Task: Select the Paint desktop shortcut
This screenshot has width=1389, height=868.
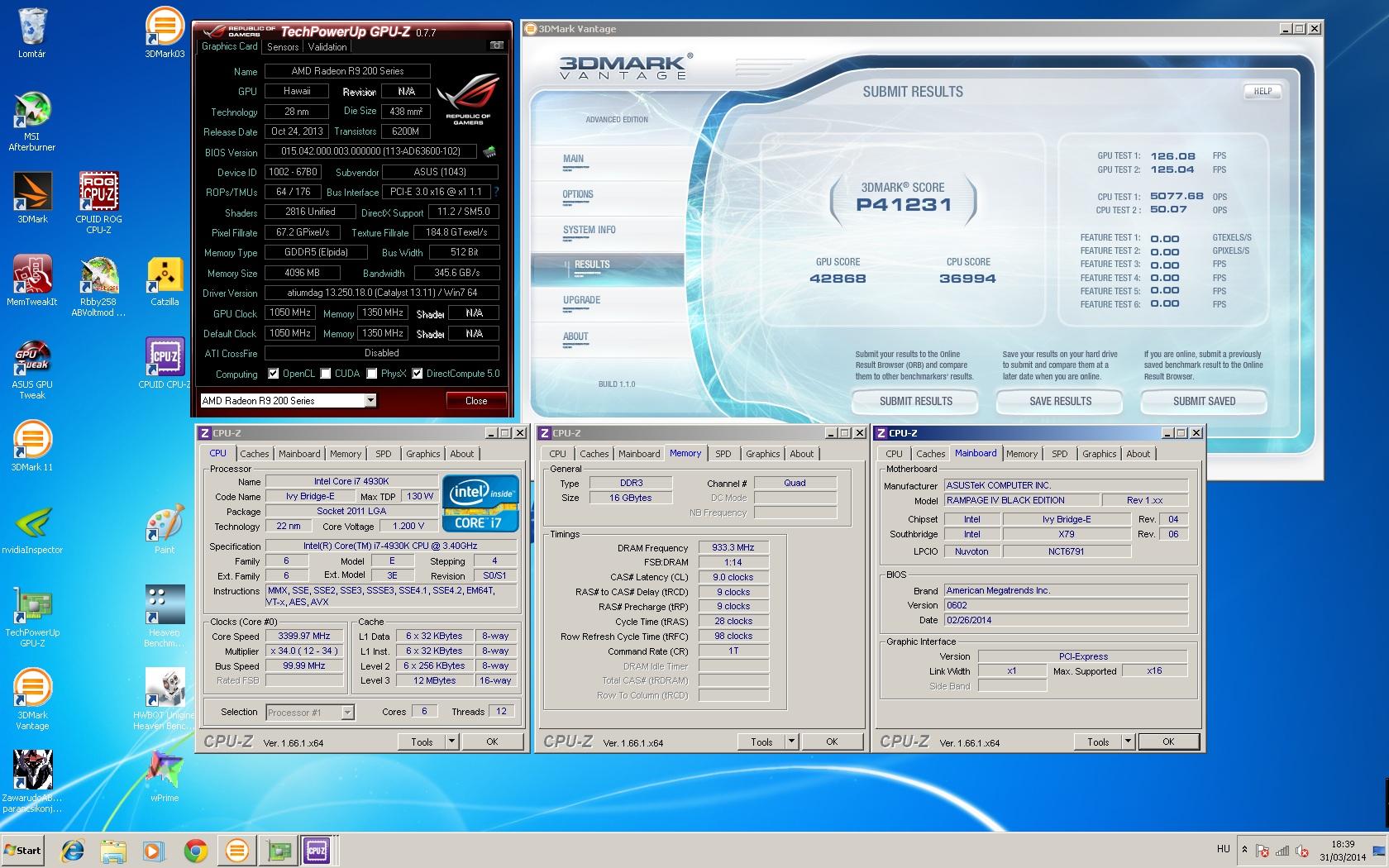Action: 165,529
